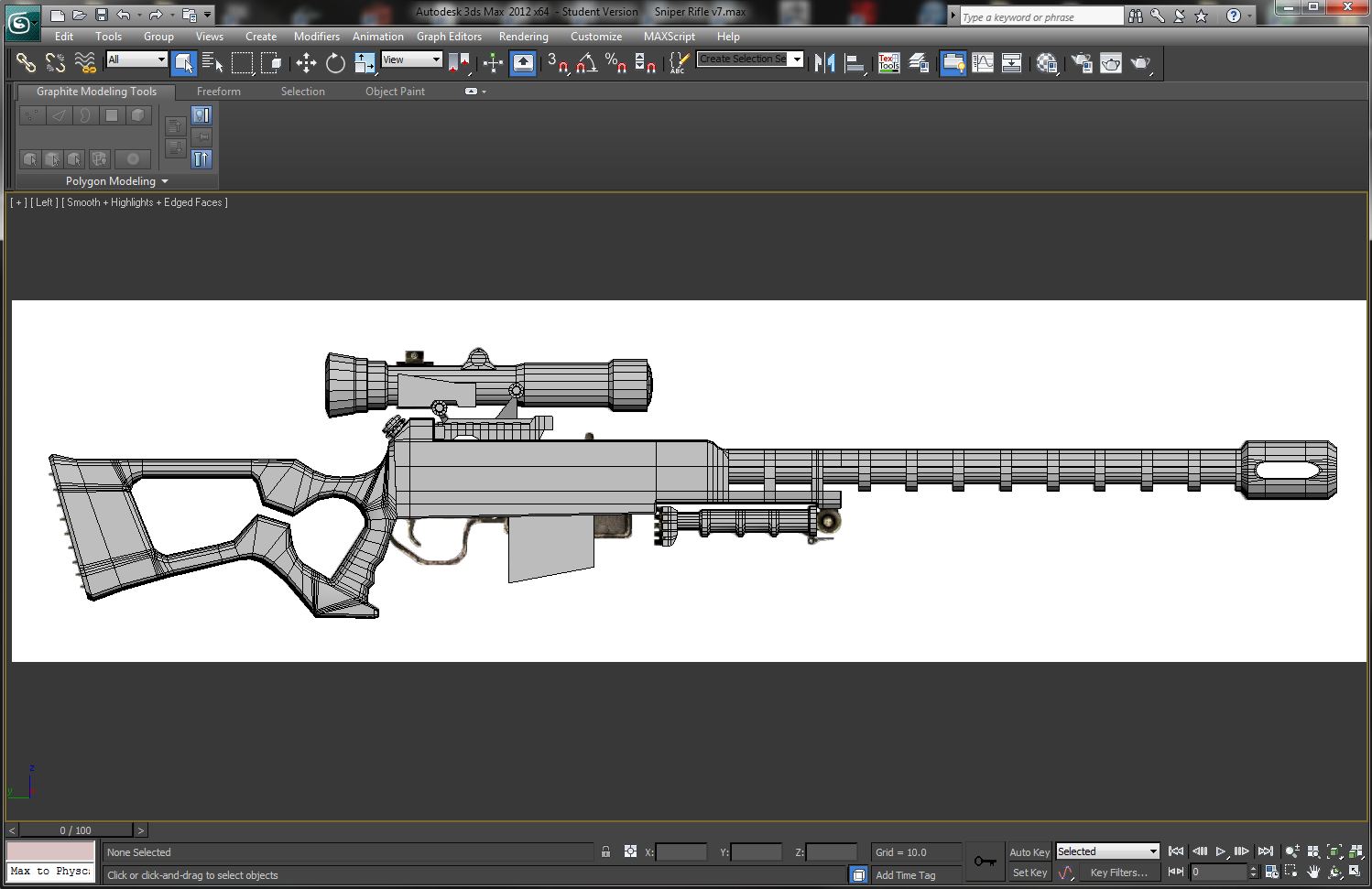Activate the Rectangular Selection Region tool

[x=243, y=62]
